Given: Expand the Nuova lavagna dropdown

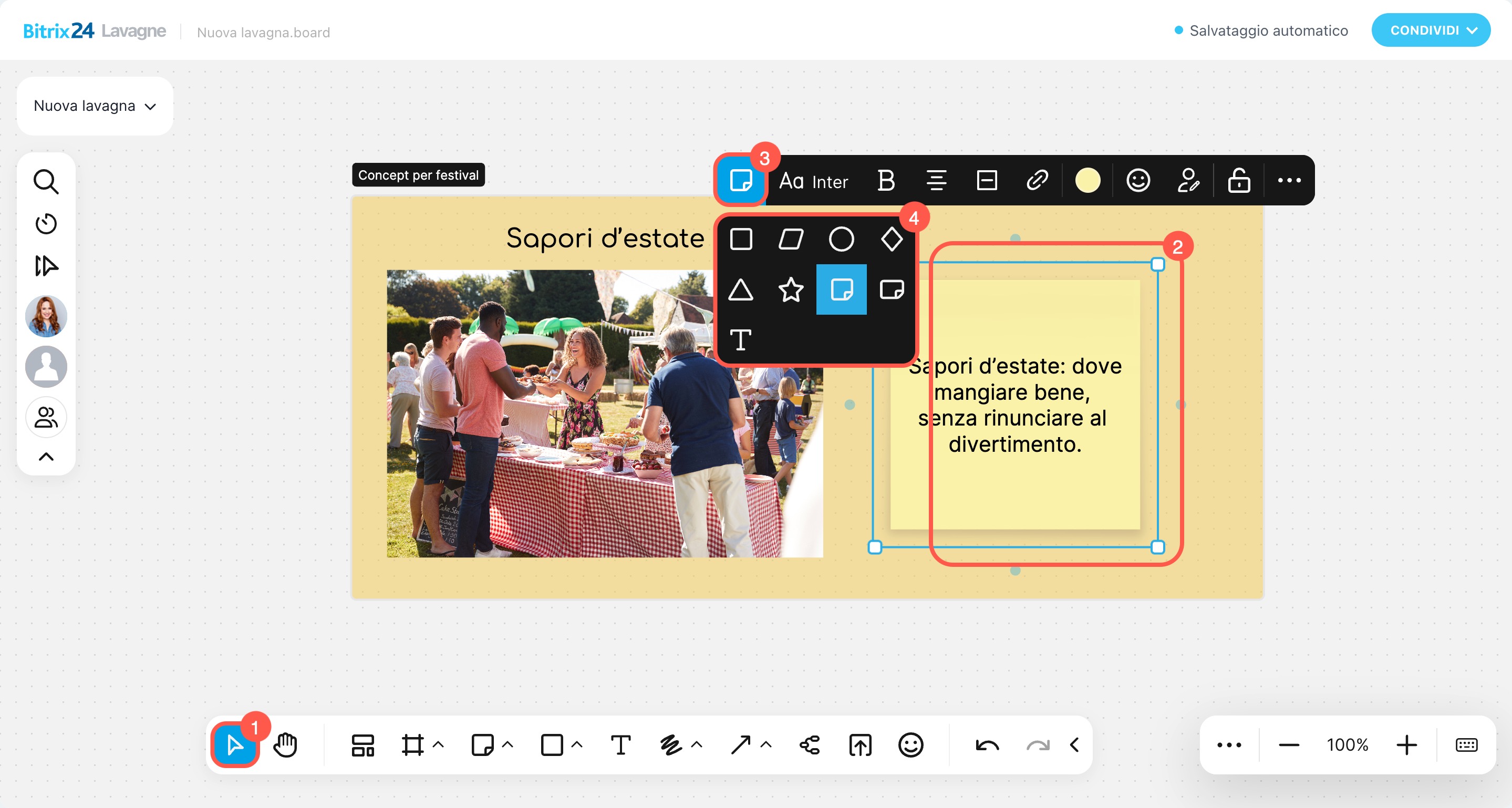Looking at the screenshot, I should pyautogui.click(x=95, y=106).
